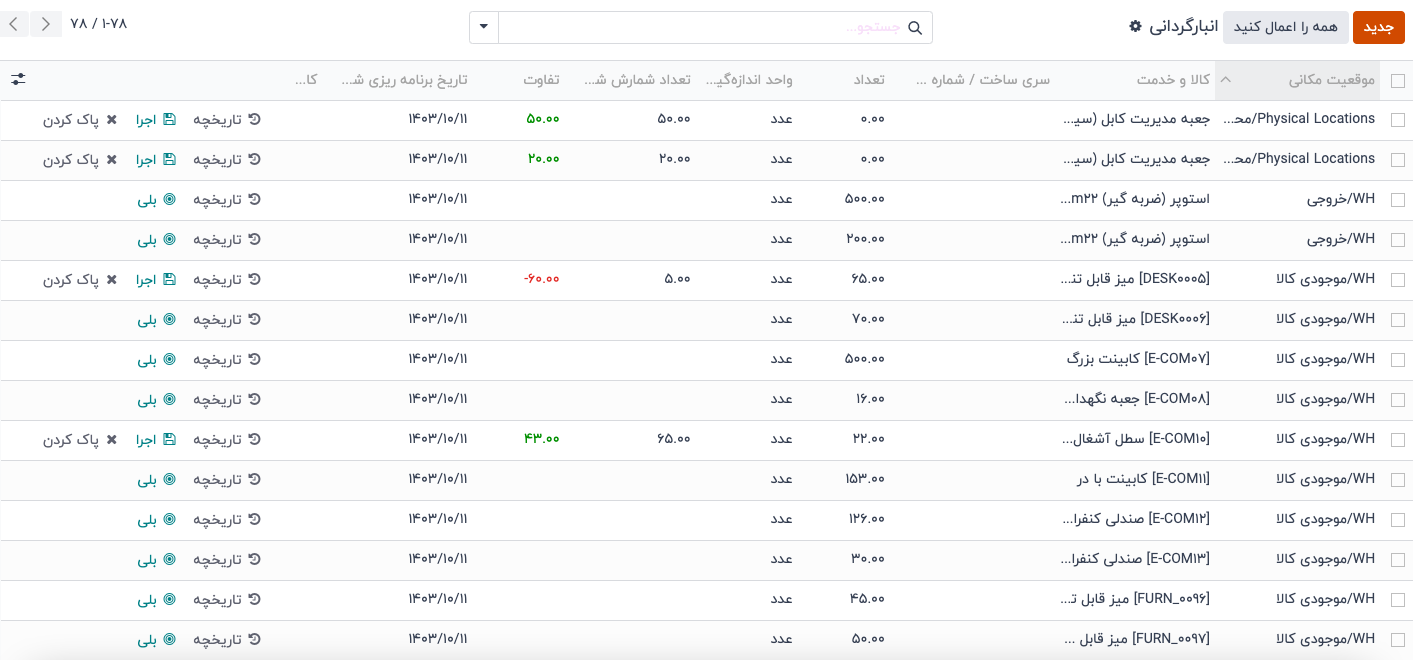Go to next page arrow
1413x660 pixels.
point(46,24)
